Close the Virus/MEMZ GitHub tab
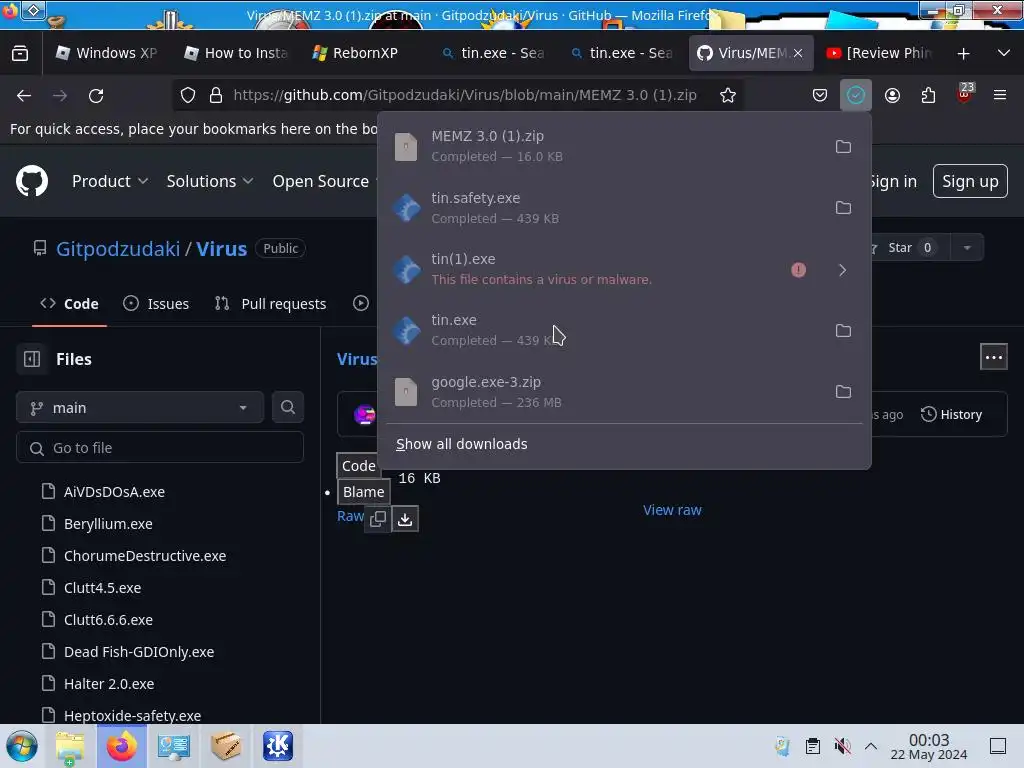1024x768 pixels. click(x=798, y=53)
